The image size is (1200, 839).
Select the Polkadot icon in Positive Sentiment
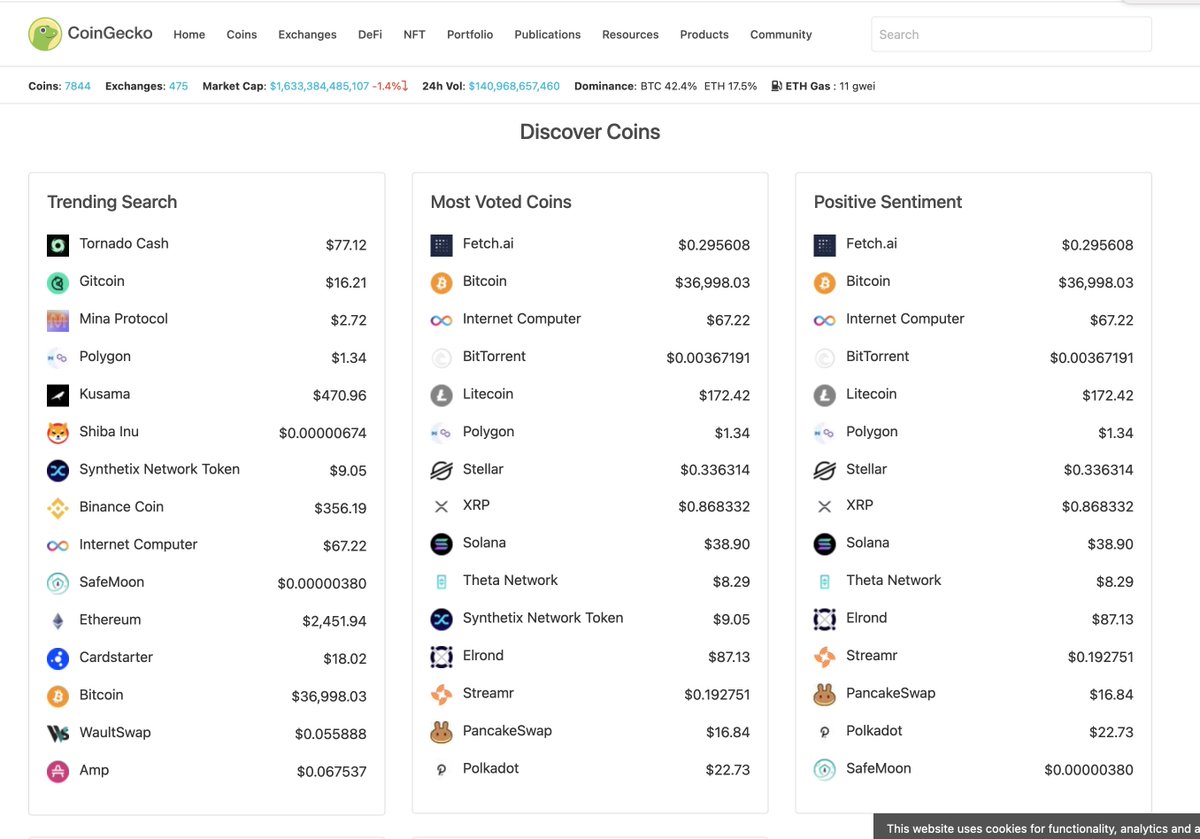click(x=824, y=731)
